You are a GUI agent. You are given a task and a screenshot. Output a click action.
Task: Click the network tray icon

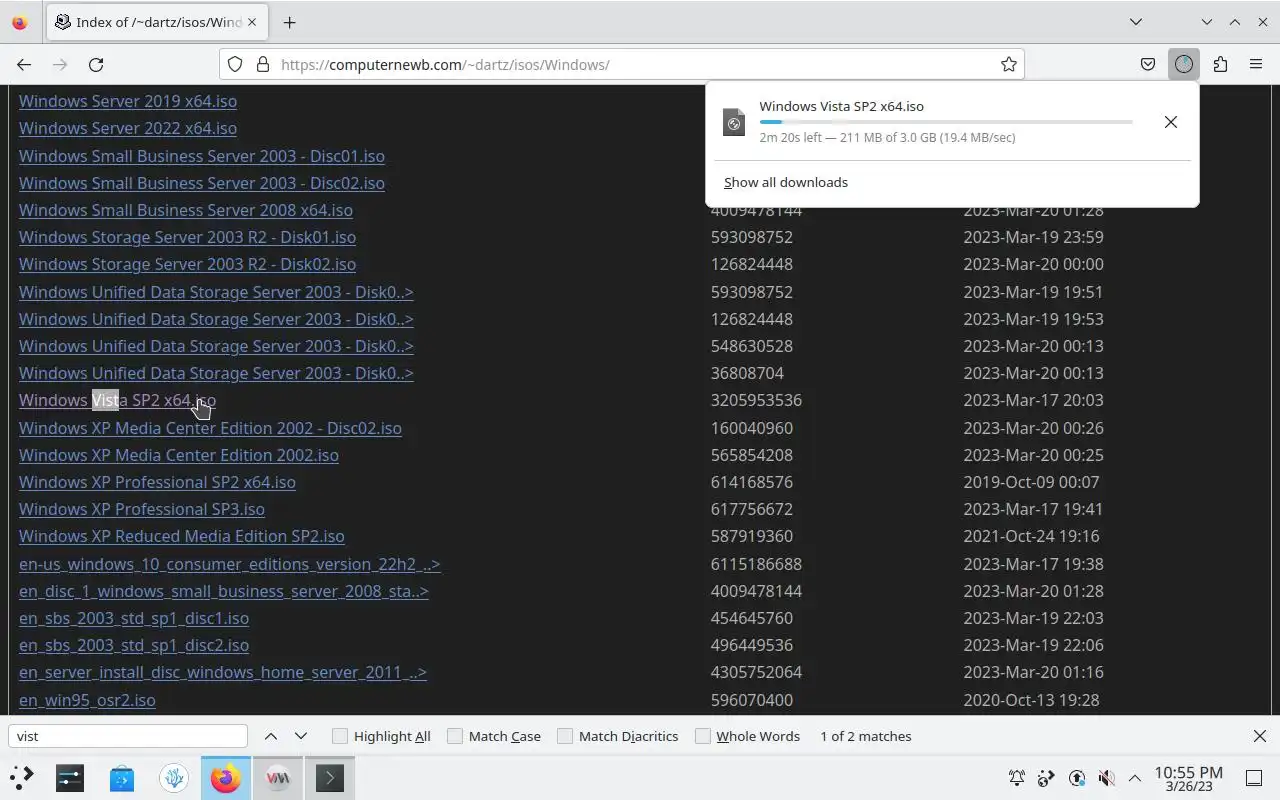tap(1047, 777)
